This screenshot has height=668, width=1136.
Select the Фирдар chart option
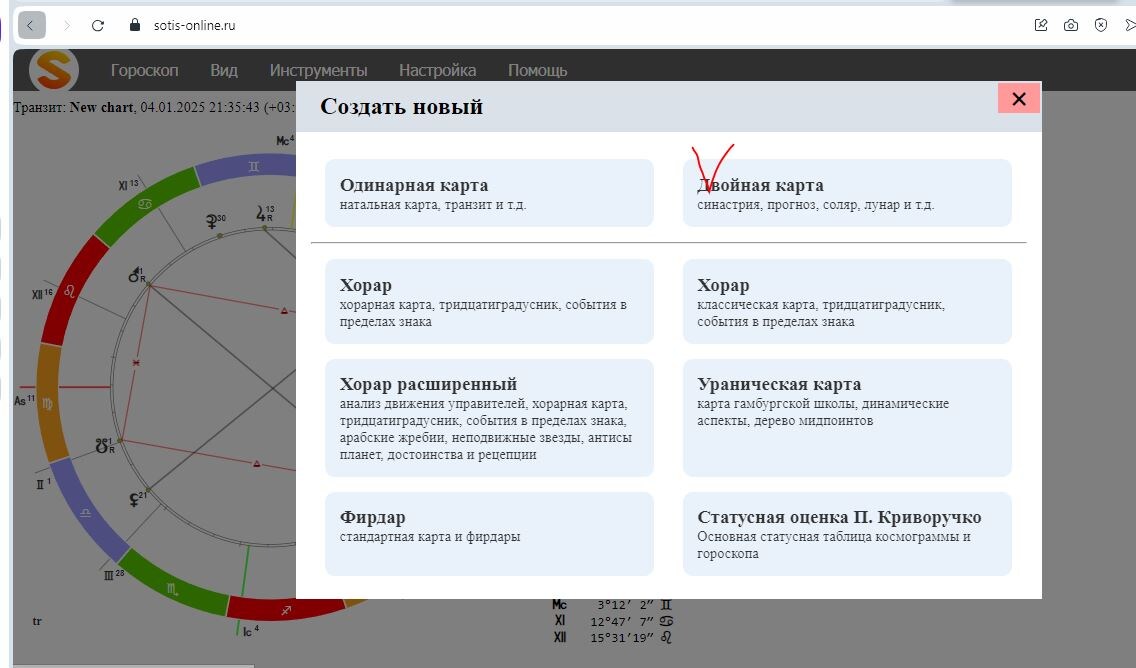point(489,533)
